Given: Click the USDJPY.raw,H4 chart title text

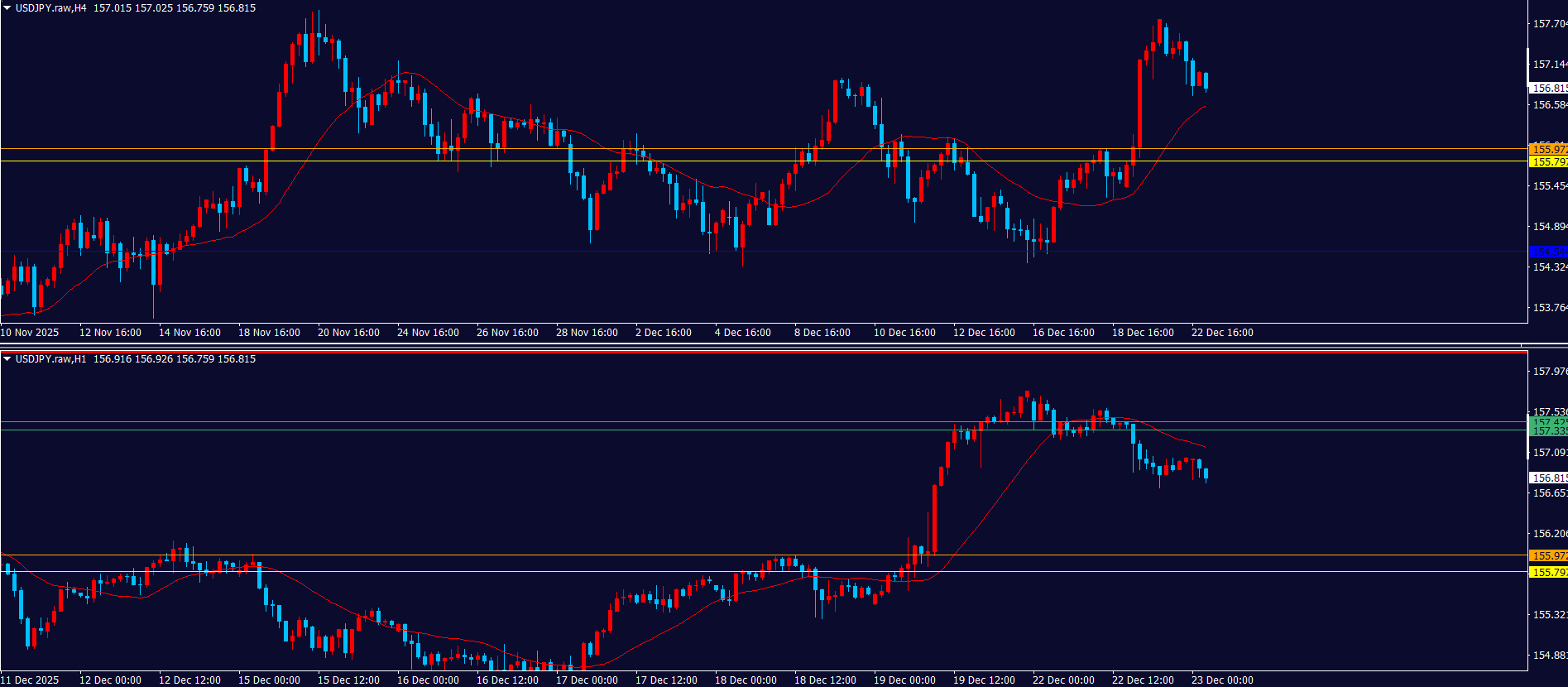Looking at the screenshot, I should (x=50, y=8).
